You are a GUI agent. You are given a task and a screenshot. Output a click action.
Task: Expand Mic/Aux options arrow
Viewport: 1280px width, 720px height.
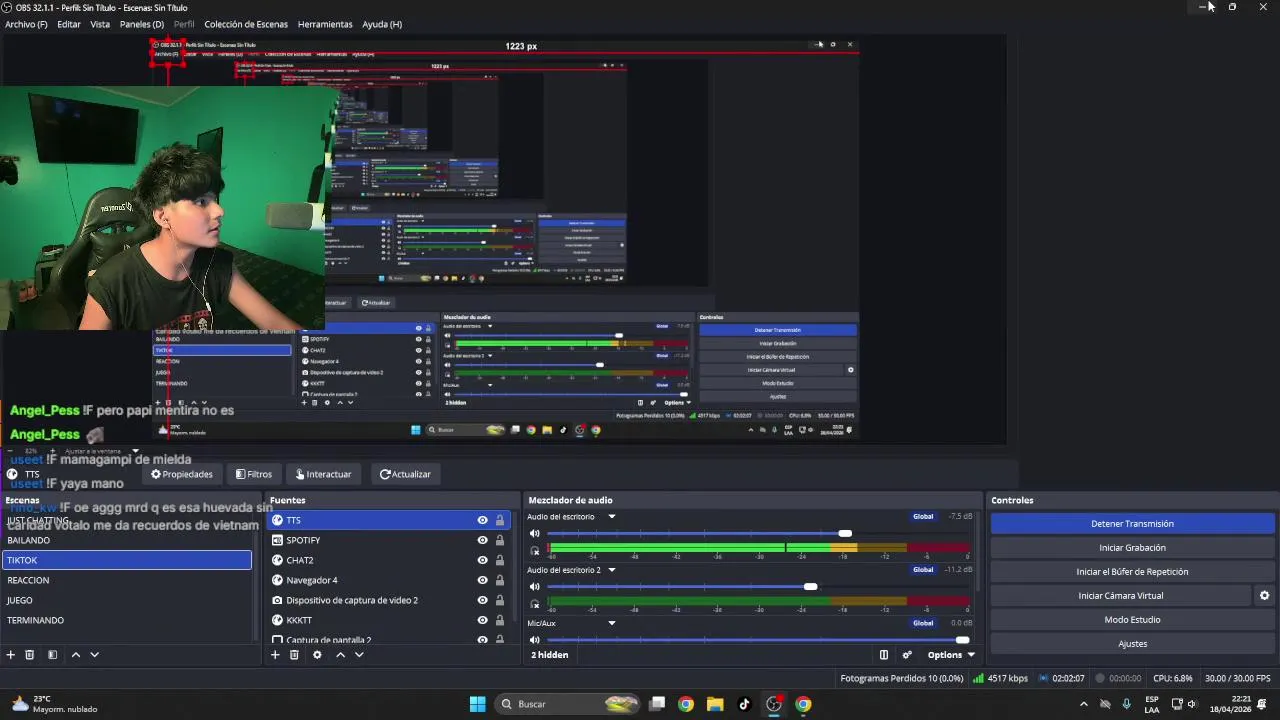611,623
